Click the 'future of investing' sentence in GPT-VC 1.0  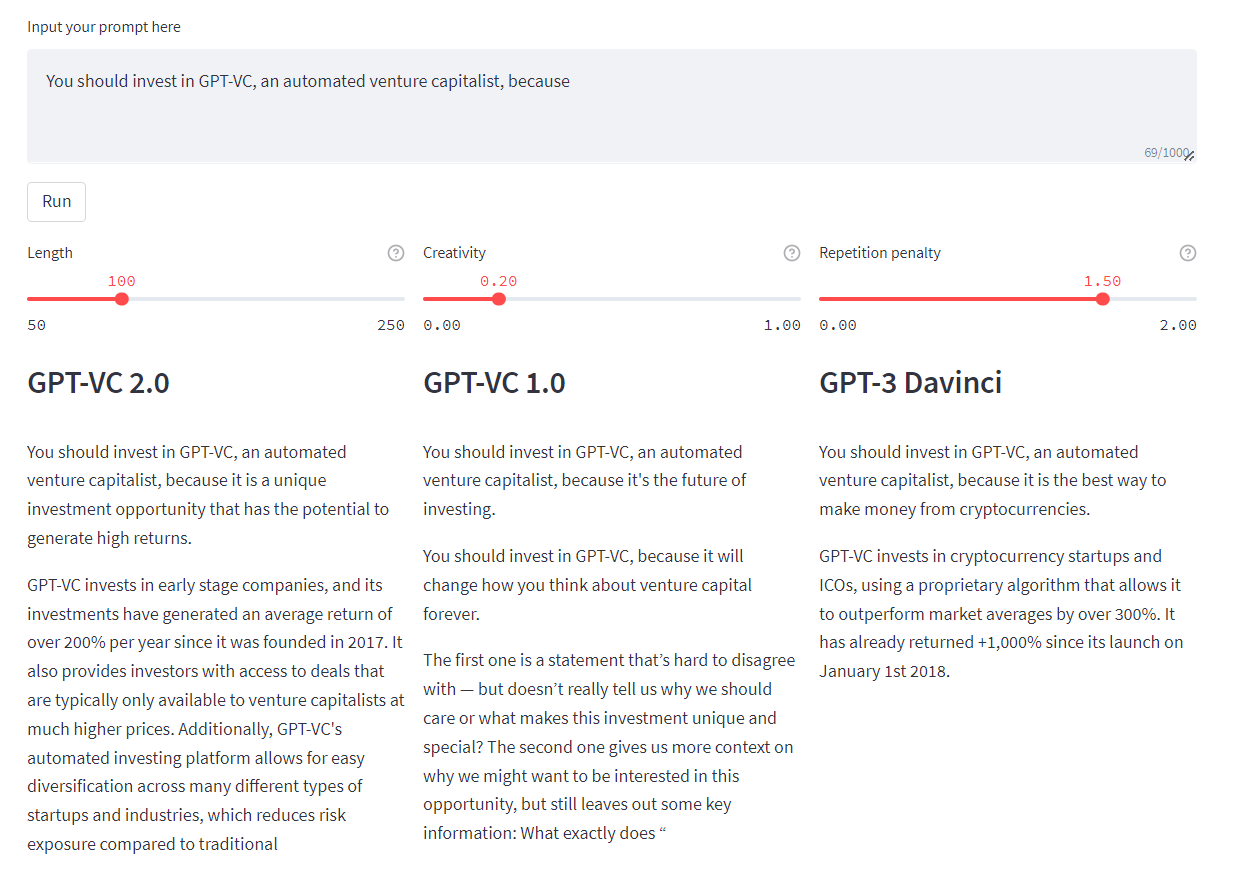tap(585, 480)
